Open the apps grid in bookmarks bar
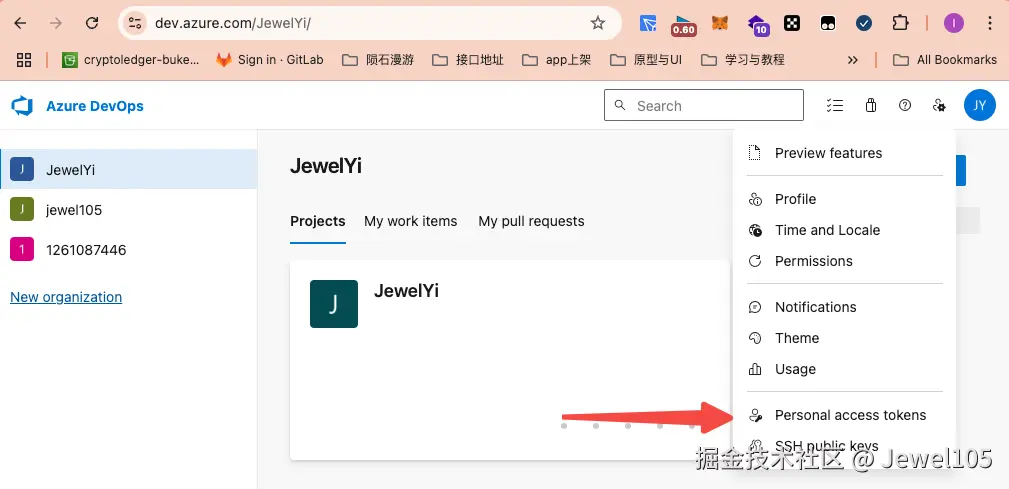The height and width of the screenshot is (489, 1009). 24,60
